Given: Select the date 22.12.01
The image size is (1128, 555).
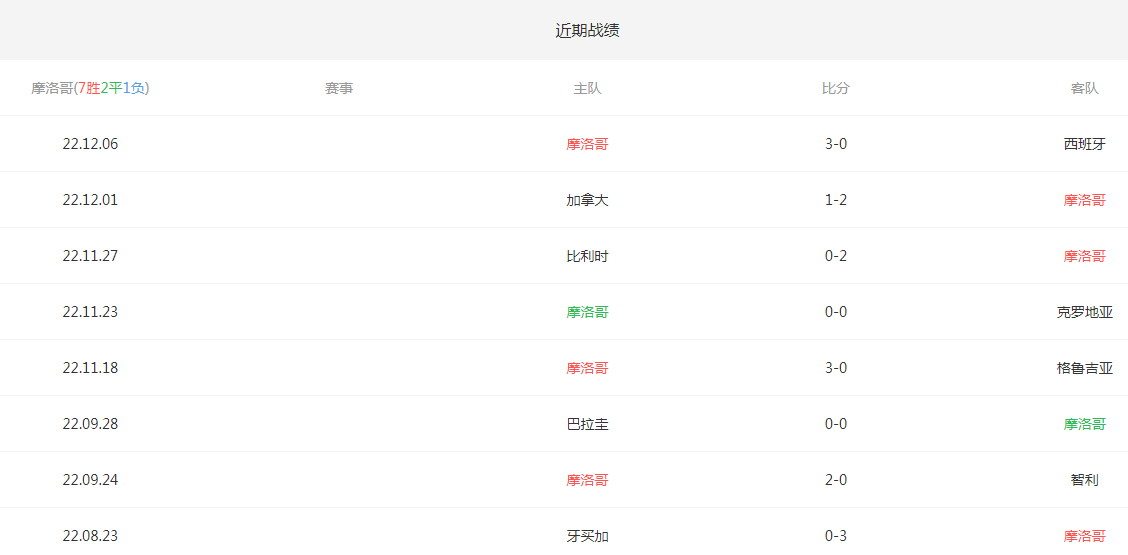Looking at the screenshot, I should click(90, 200).
